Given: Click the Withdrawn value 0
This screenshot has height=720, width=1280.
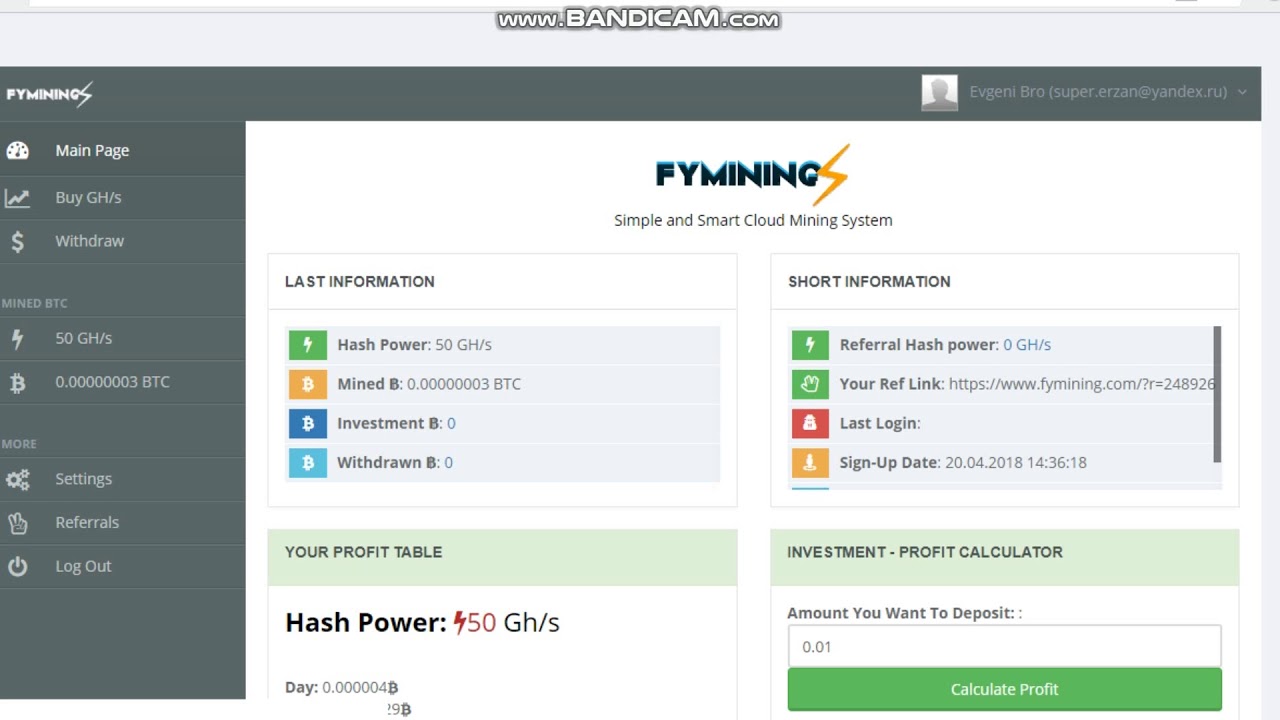Looking at the screenshot, I should 448,463.
